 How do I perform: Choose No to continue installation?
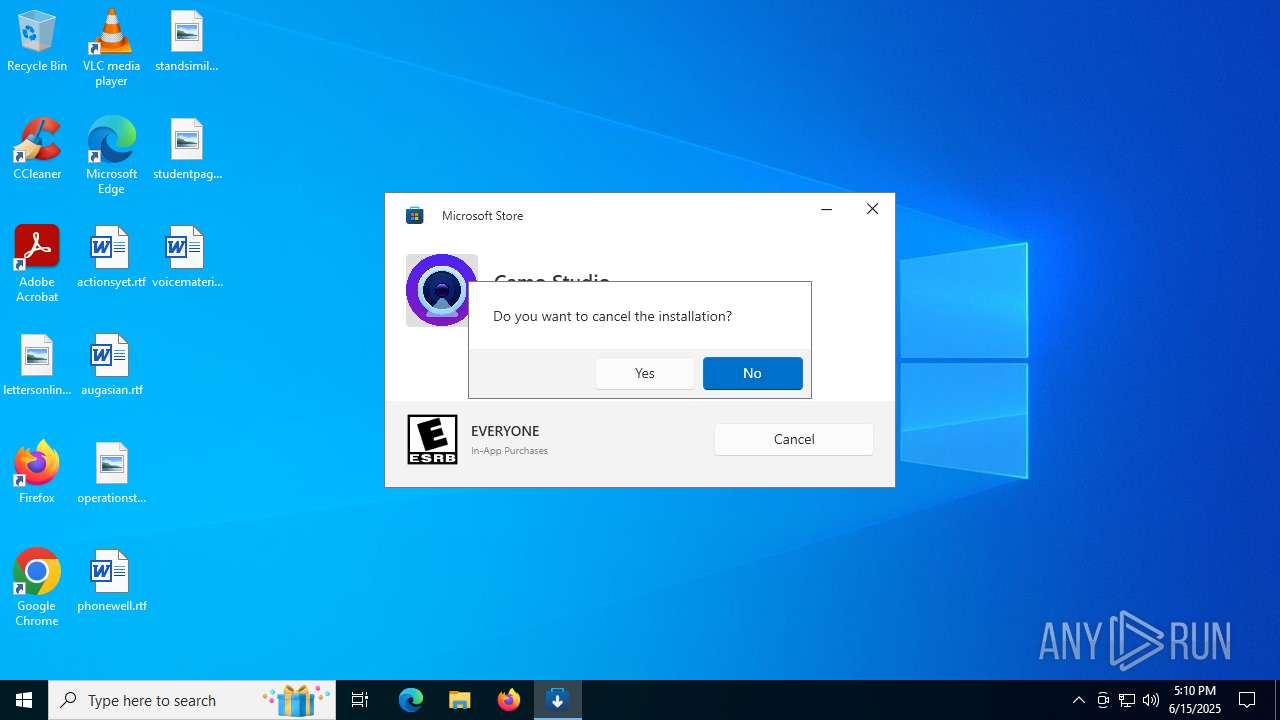click(752, 373)
